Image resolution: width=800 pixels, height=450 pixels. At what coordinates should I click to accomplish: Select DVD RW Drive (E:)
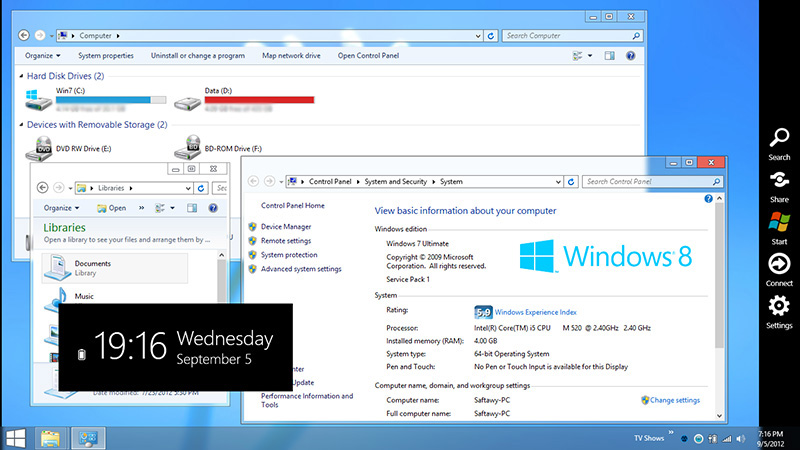(x=68, y=148)
